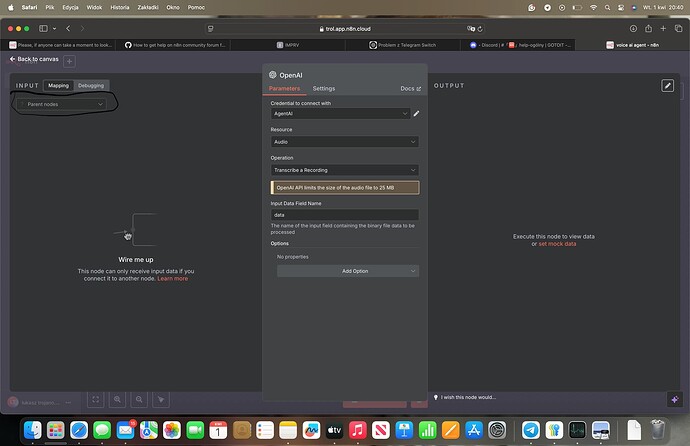Click the Wire me up heading

pyautogui.click(x=136, y=260)
